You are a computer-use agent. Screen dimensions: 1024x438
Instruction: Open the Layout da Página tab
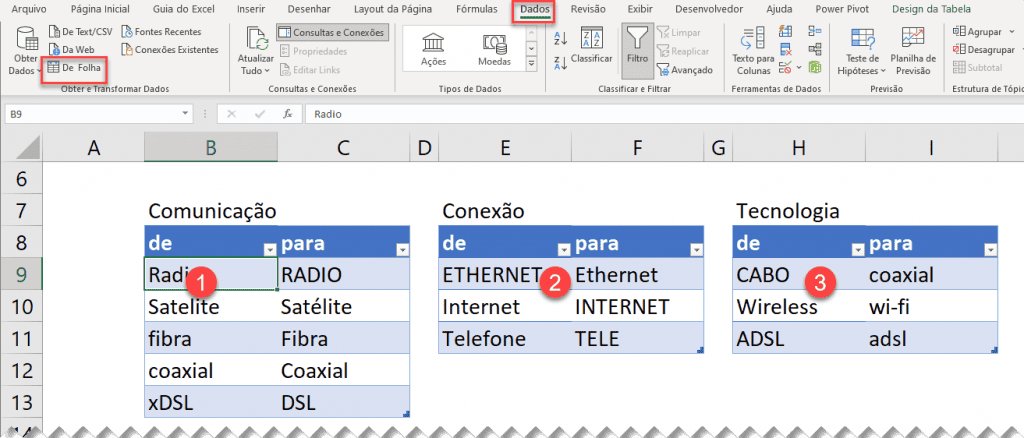(x=392, y=9)
